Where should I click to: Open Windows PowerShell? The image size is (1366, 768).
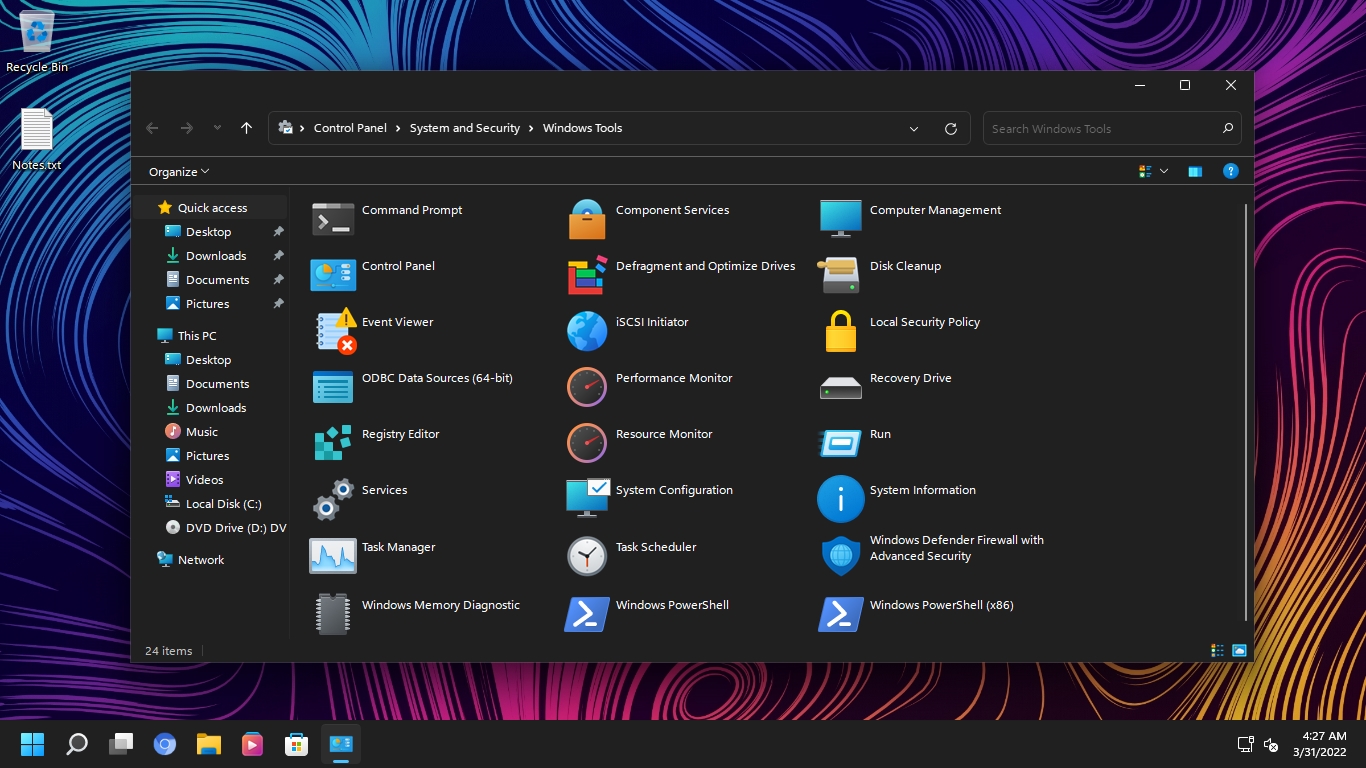point(673,605)
